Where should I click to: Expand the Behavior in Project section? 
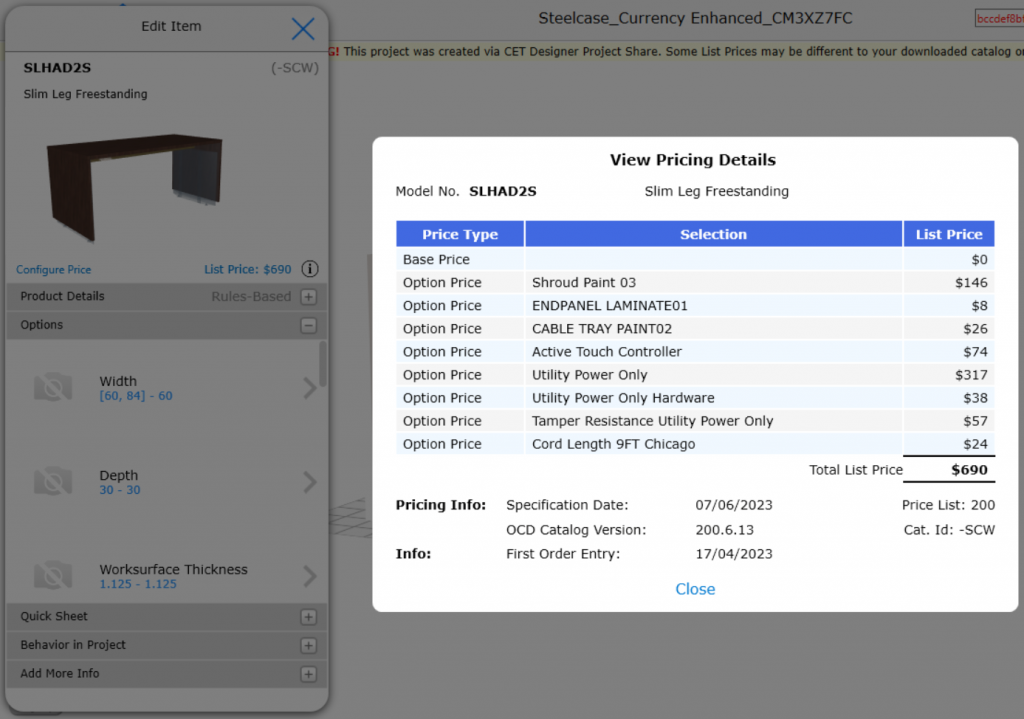point(309,646)
